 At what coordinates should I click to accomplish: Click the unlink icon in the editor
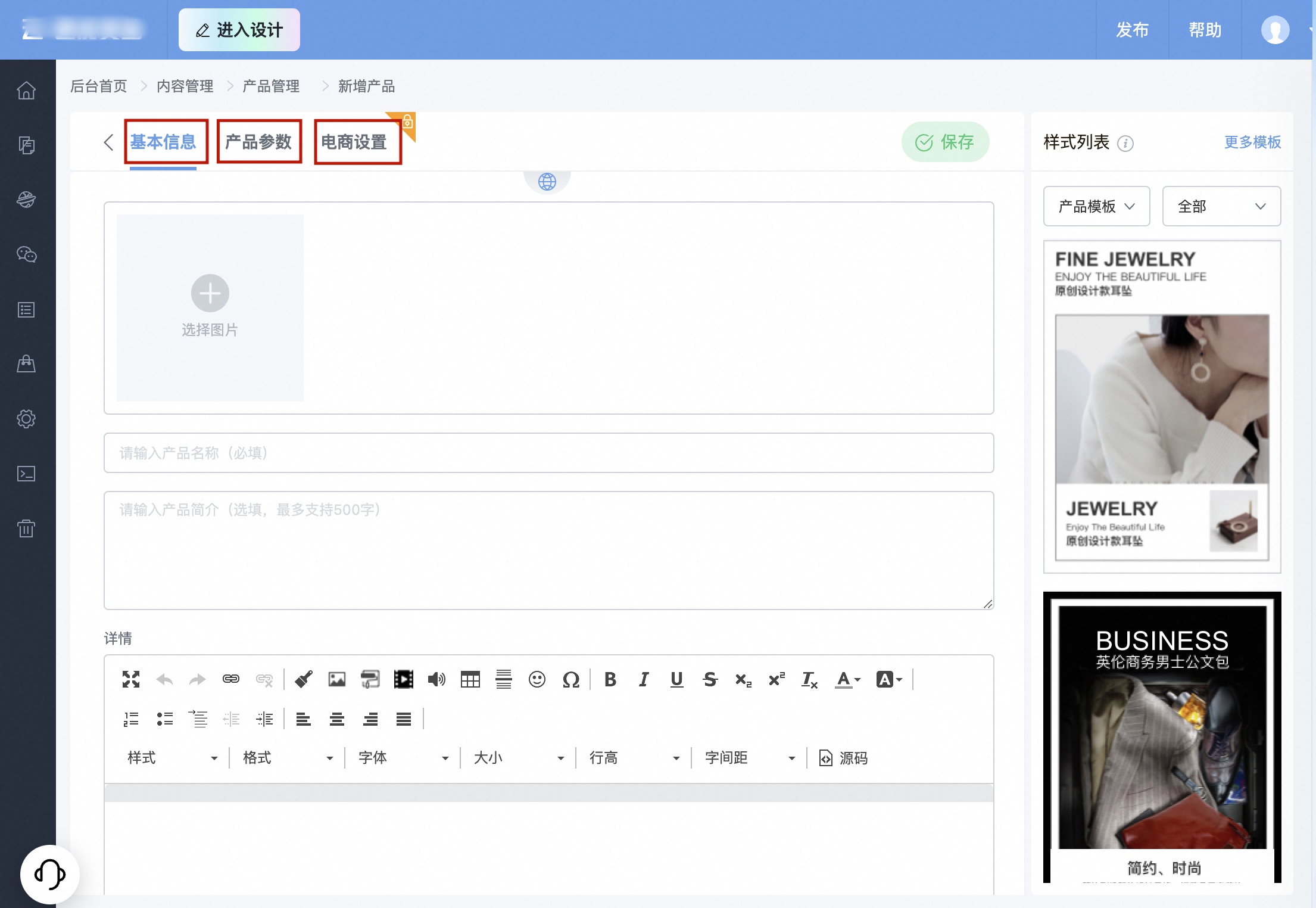264,679
